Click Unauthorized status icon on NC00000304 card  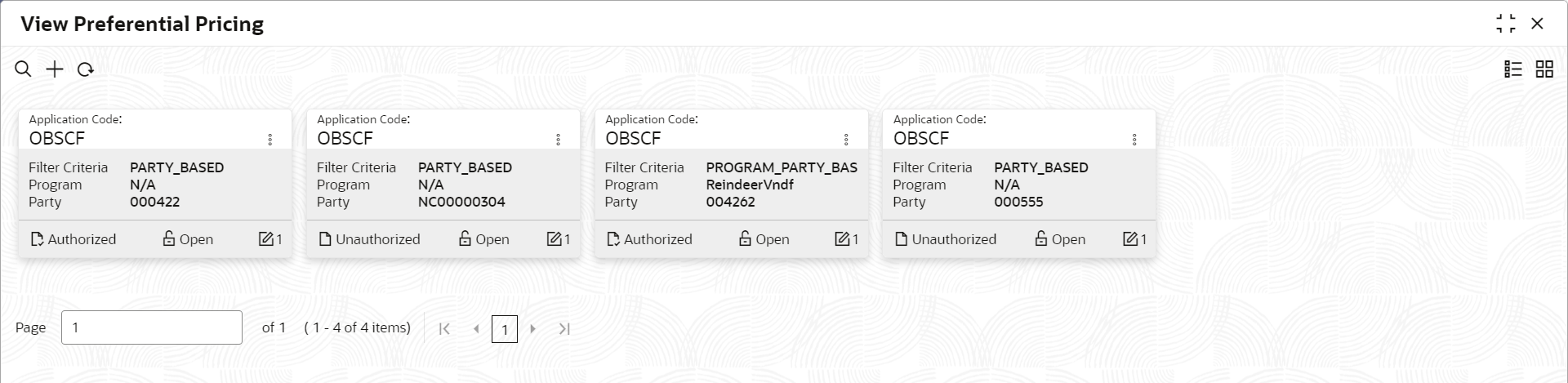point(325,239)
